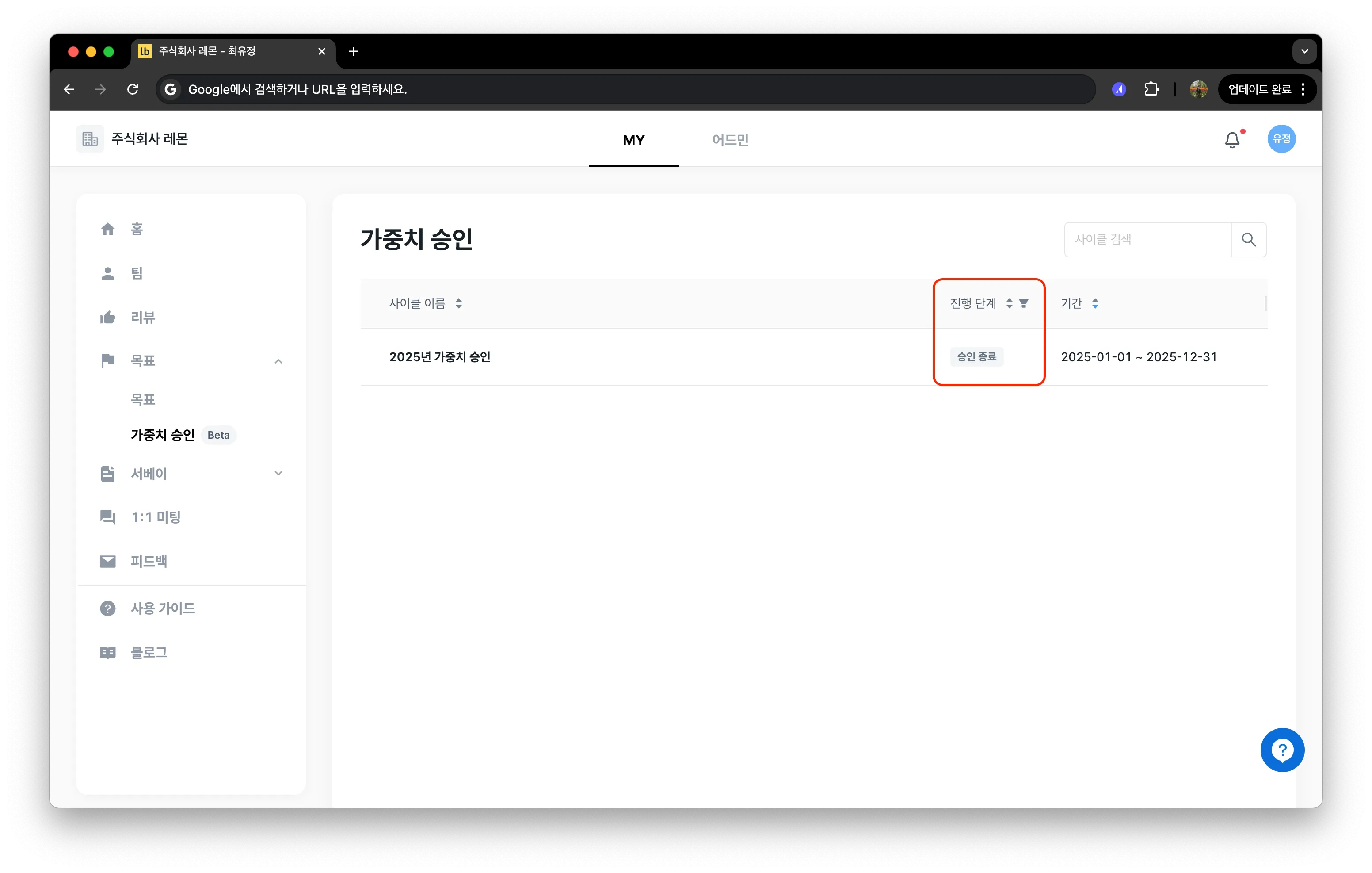Click the 진행 단계 filter funnel icon
Screen dimensions: 1372x873
click(x=1024, y=303)
